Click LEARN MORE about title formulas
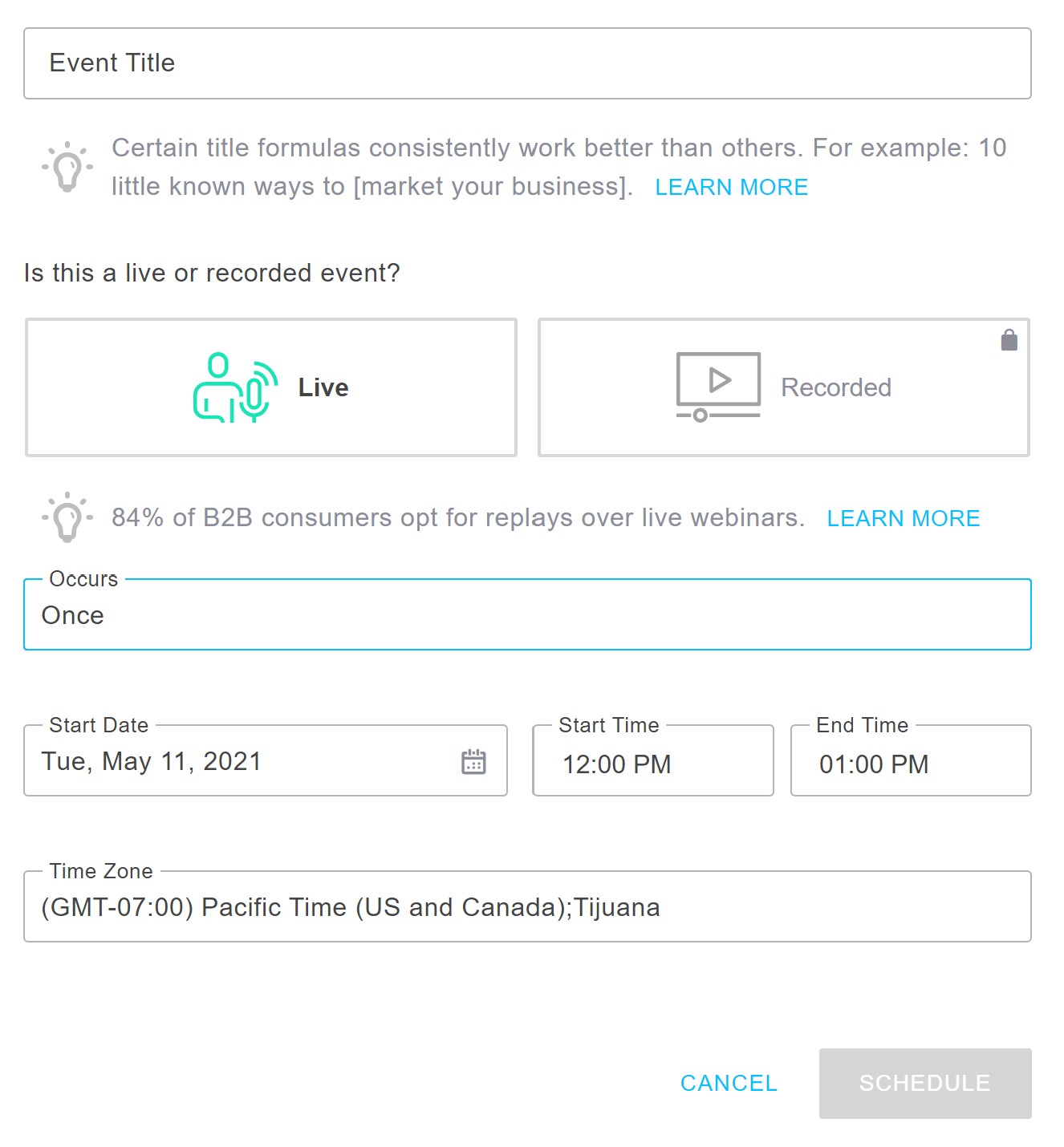 coord(731,187)
